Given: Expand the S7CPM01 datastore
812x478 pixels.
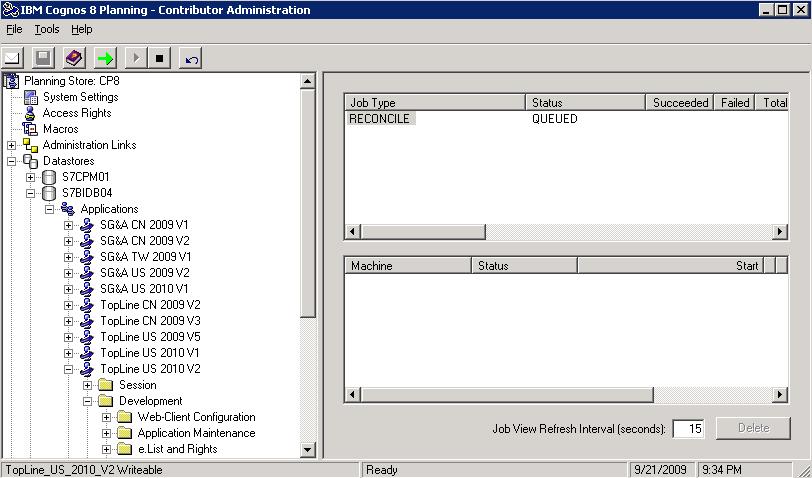Looking at the screenshot, I should (31, 177).
